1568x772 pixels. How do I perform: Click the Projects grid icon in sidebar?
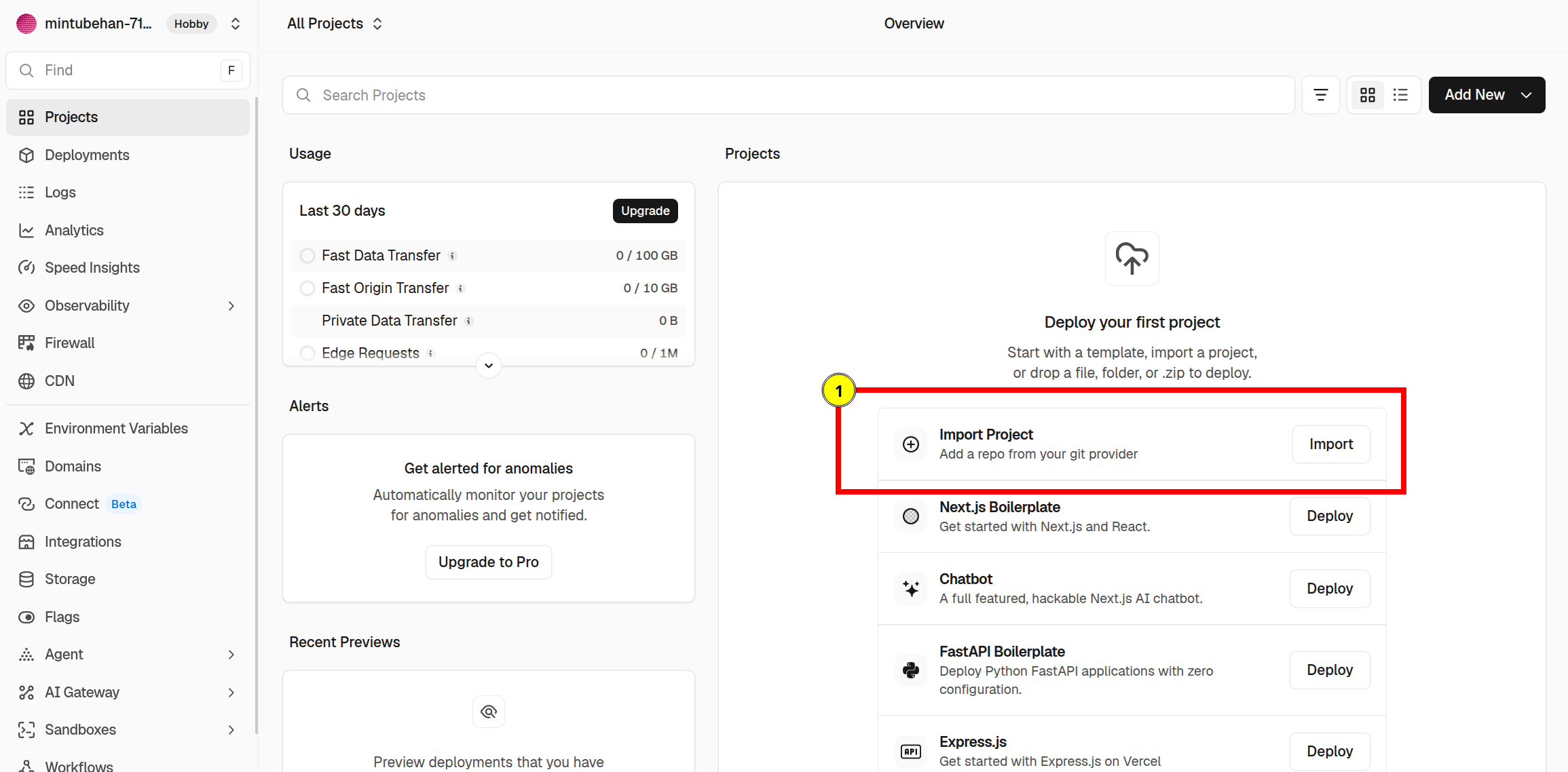coord(26,117)
